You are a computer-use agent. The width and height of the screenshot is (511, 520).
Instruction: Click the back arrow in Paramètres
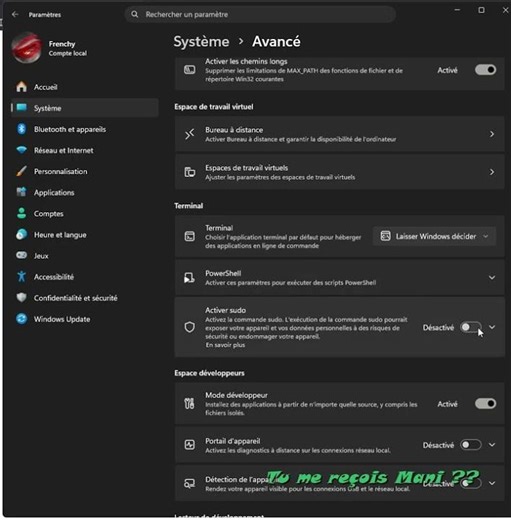(x=15, y=14)
